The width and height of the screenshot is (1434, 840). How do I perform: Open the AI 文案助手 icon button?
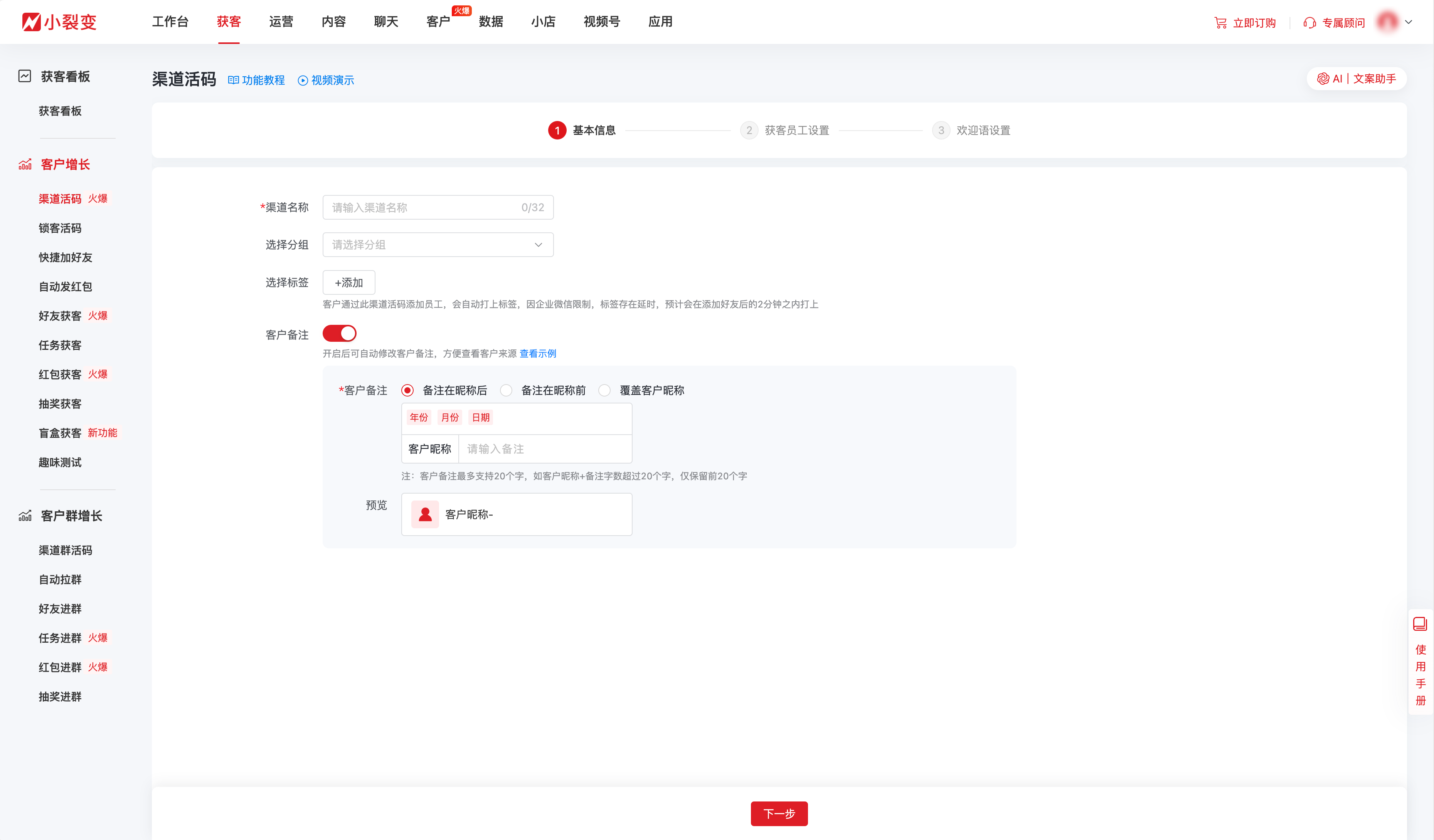tap(1323, 79)
